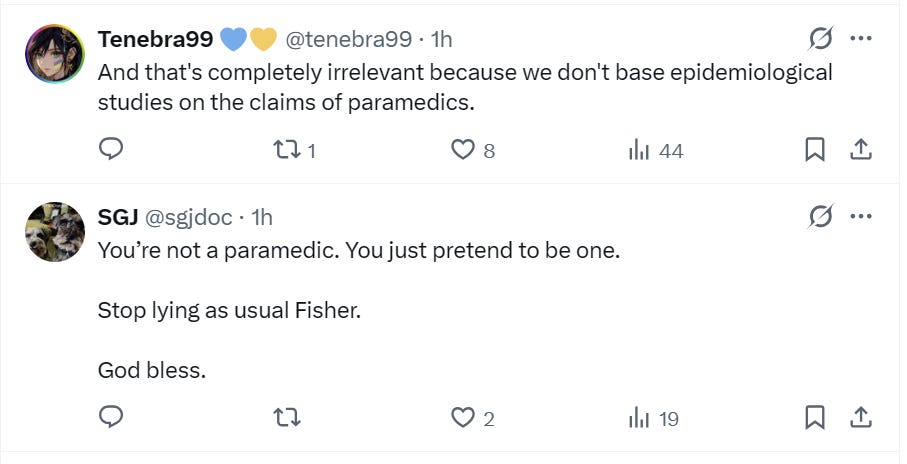Open Tenebra99's profile picture

[54, 54]
